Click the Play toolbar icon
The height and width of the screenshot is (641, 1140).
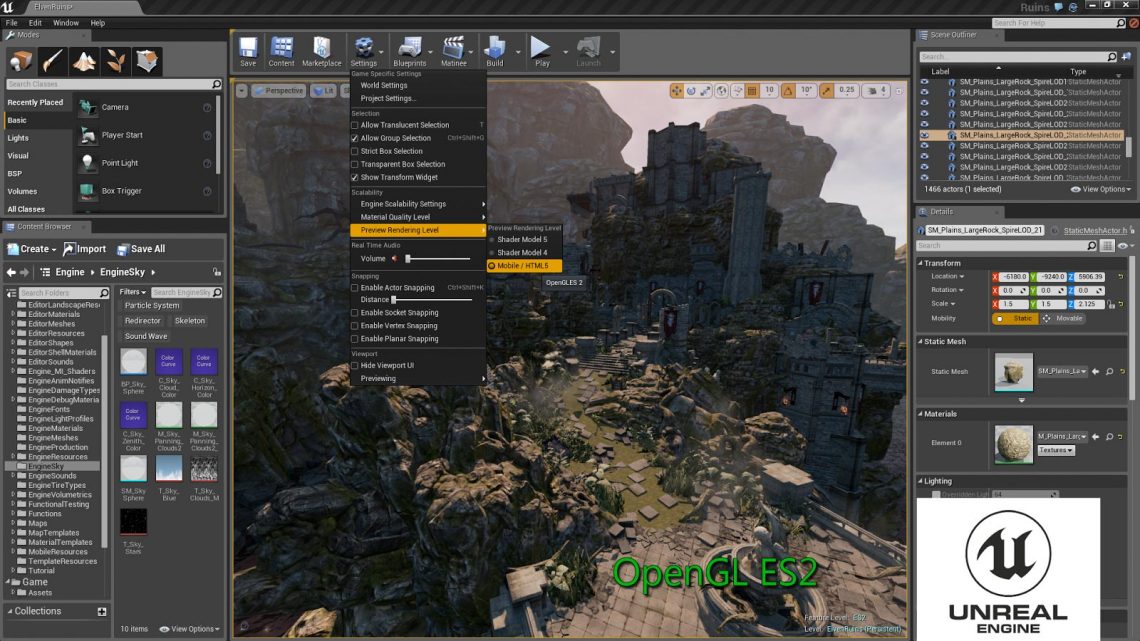541,51
